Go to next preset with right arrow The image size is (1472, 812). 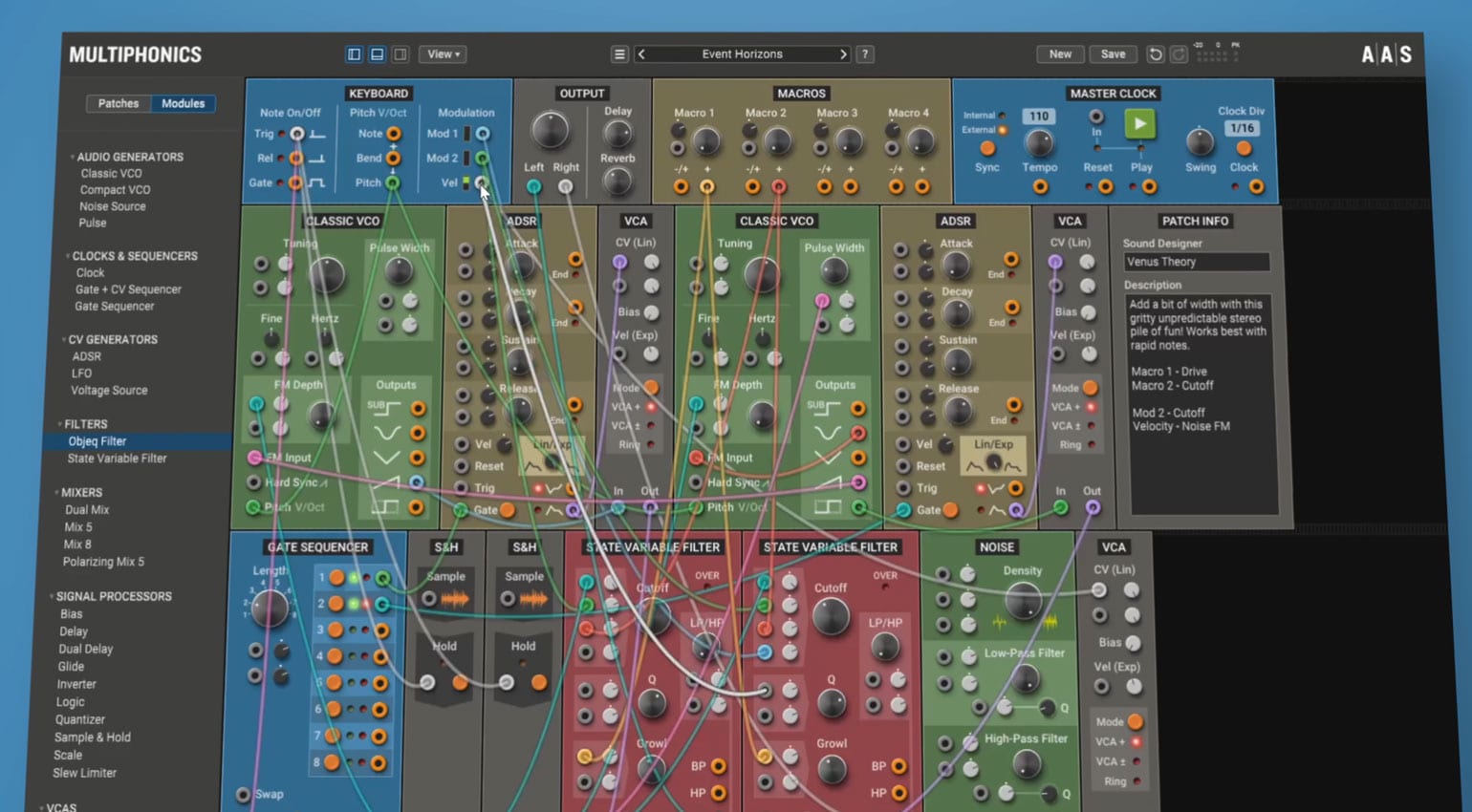tap(843, 54)
